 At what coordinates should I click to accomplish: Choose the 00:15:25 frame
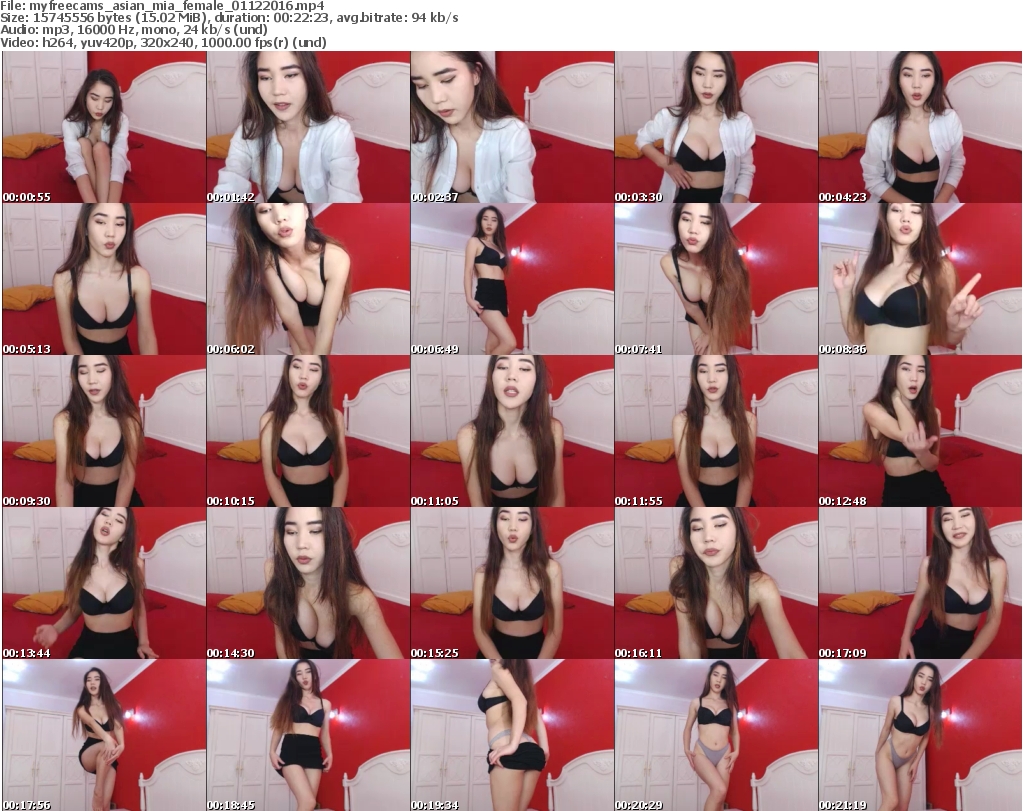(512, 583)
